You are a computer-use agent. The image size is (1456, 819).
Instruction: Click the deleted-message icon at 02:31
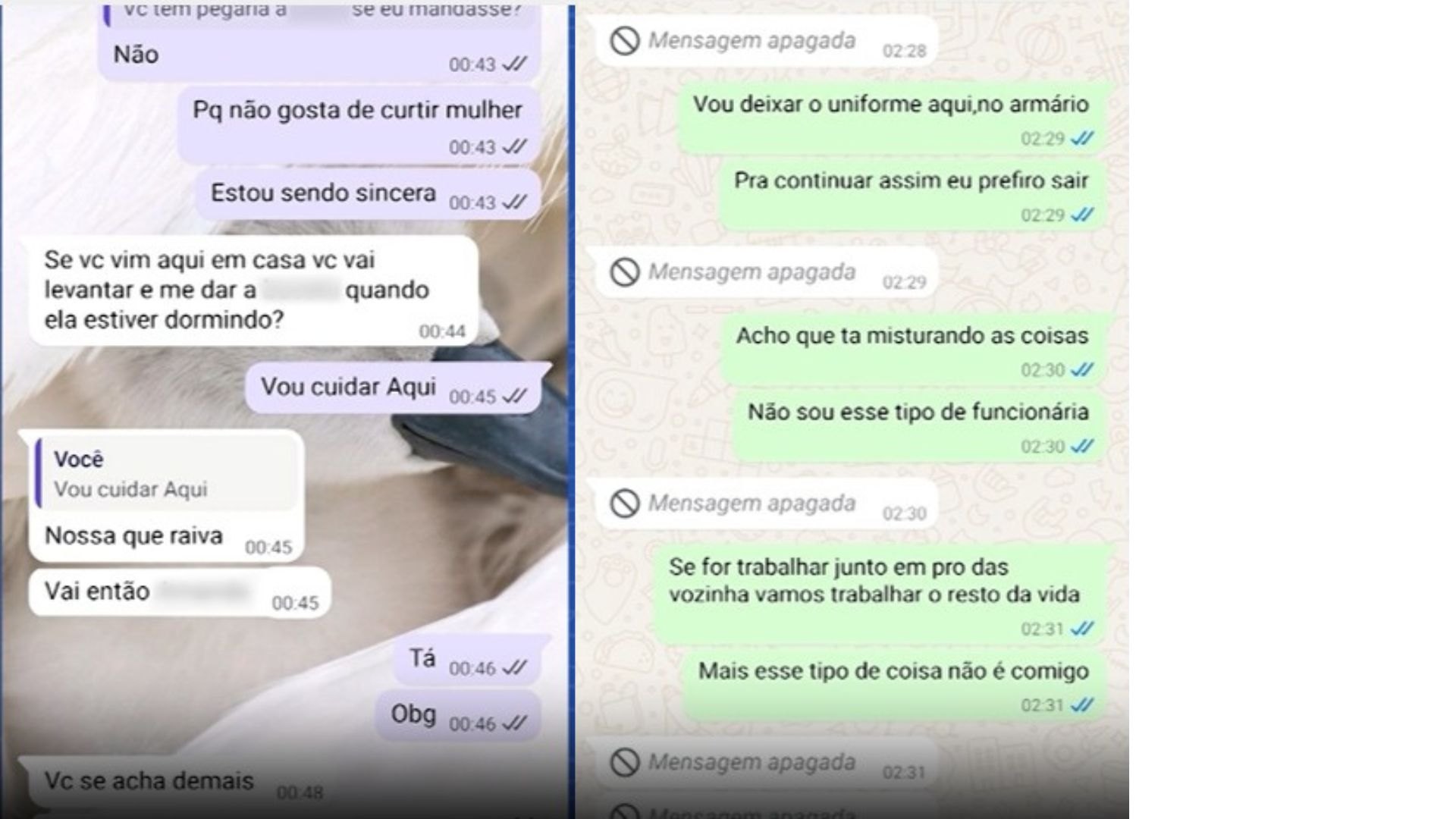pyautogui.click(x=625, y=763)
